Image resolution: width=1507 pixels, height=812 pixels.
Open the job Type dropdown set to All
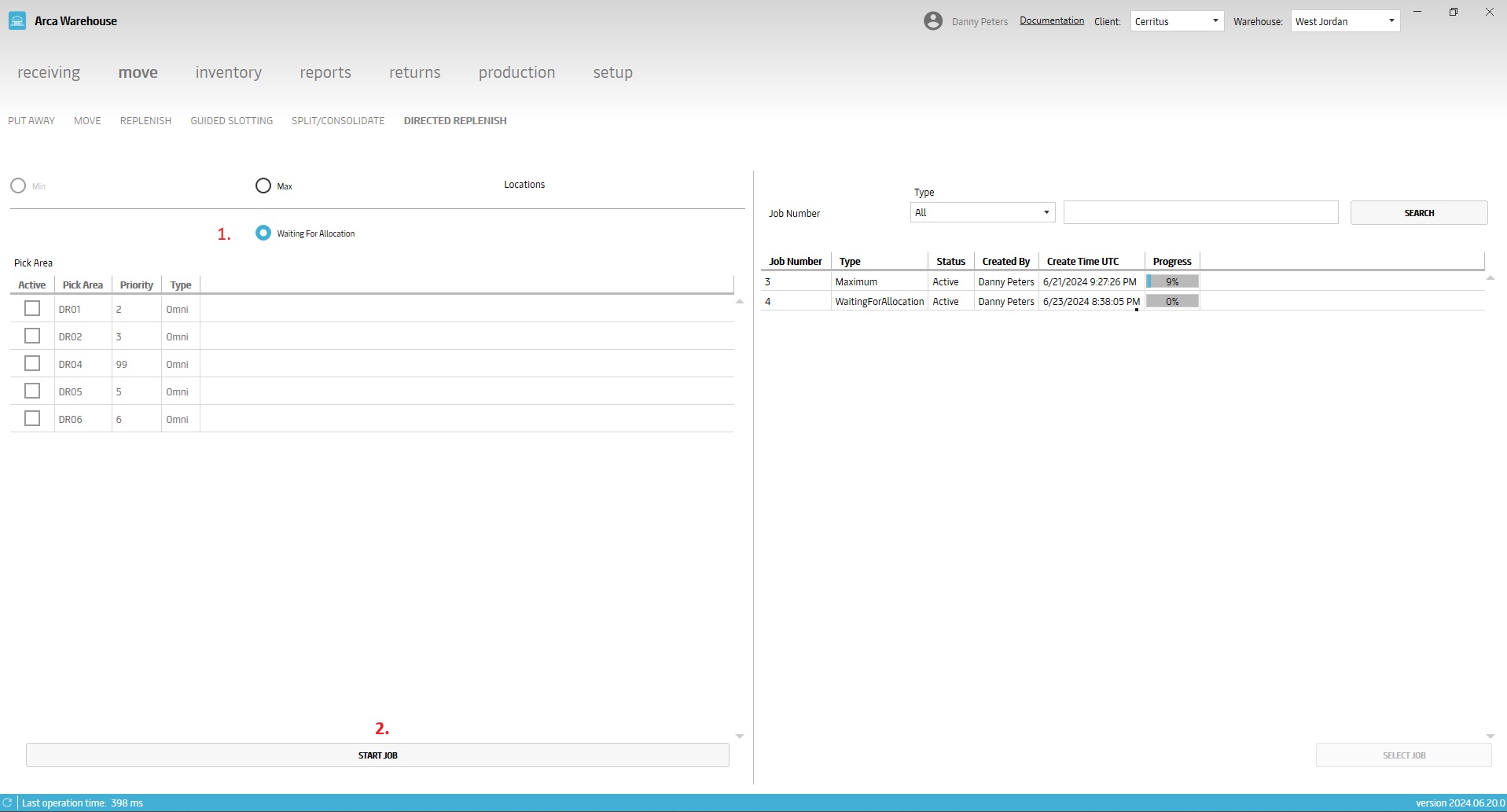click(983, 212)
